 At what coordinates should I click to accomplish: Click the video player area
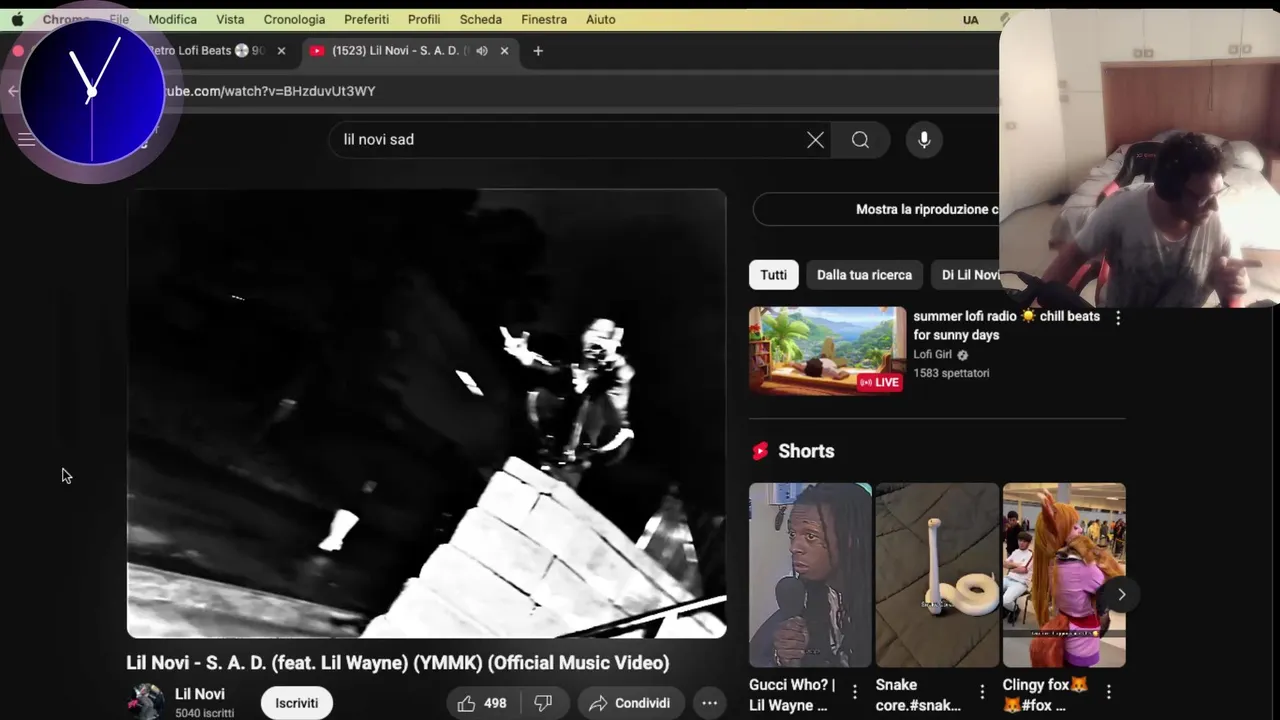click(426, 413)
